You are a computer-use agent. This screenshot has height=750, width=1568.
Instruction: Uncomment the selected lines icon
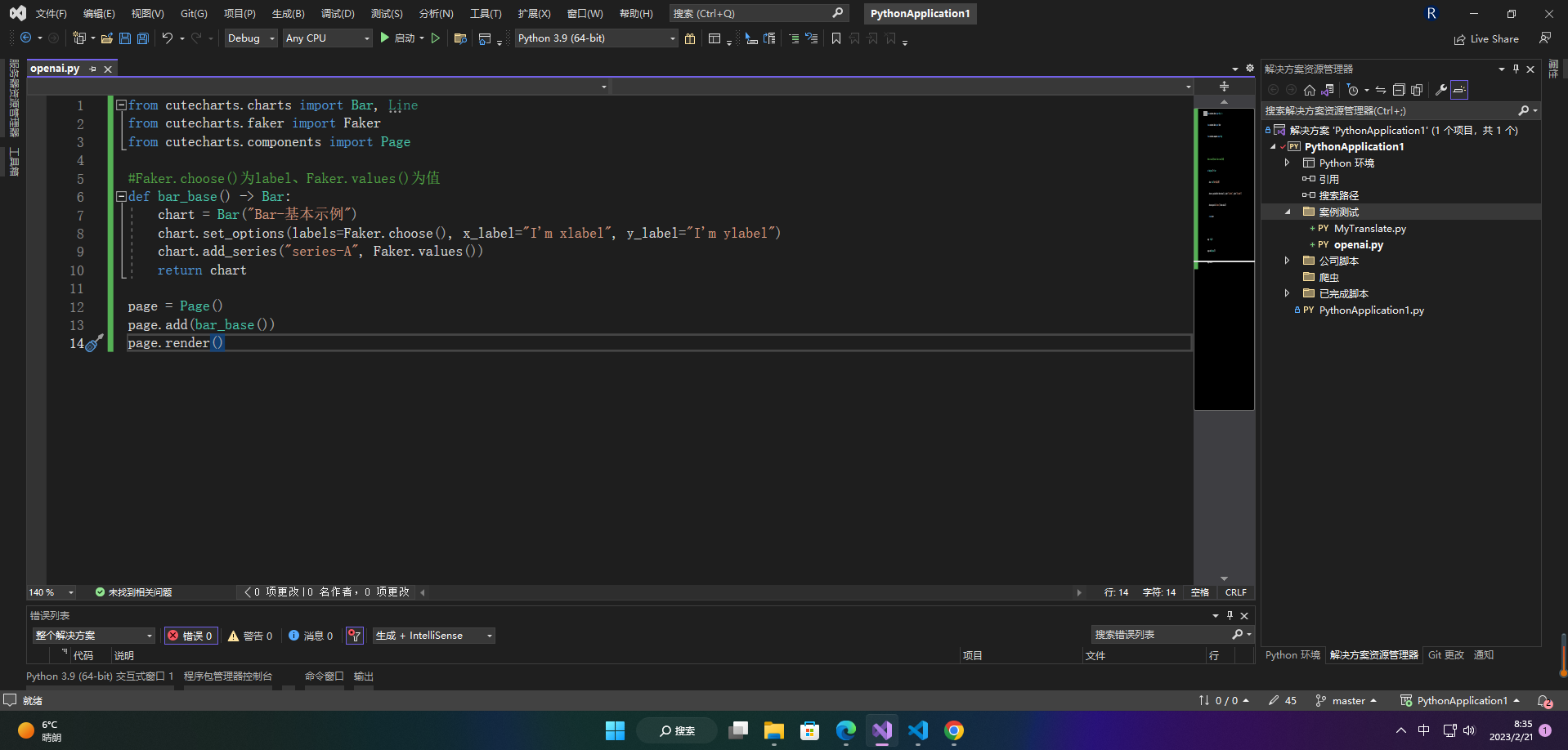811,38
